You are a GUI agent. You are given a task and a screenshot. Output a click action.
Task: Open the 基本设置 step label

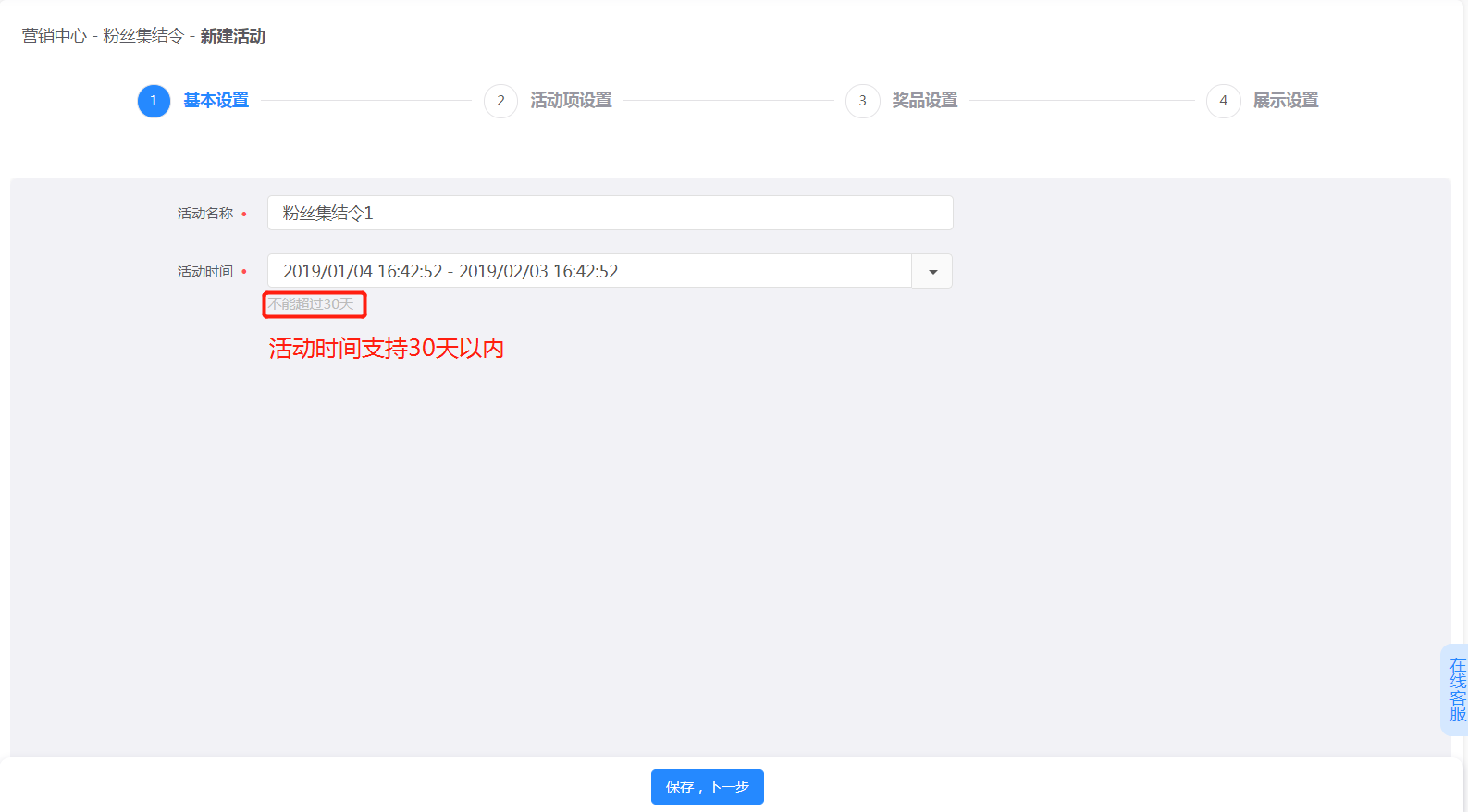[x=216, y=101]
